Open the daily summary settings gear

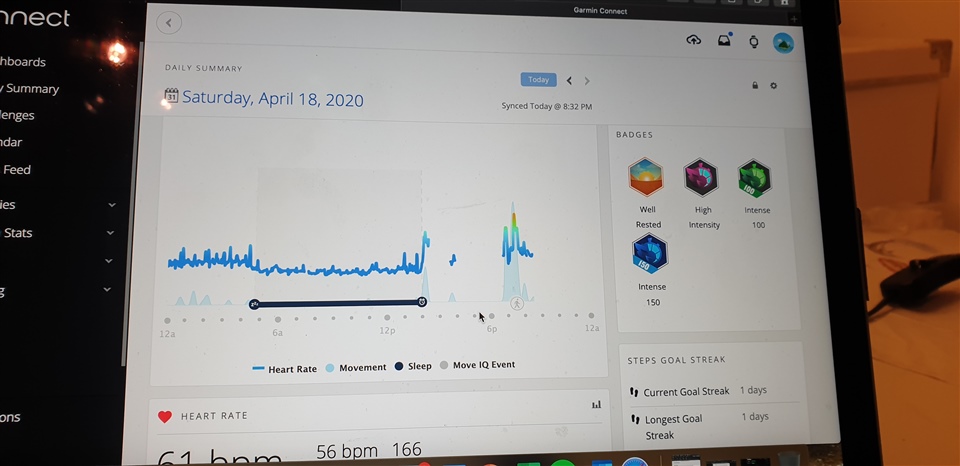point(773,86)
